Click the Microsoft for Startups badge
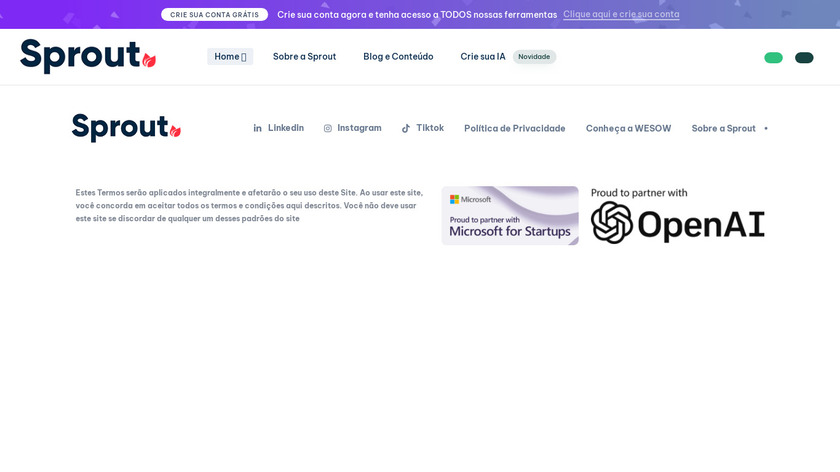The image size is (840, 472). (x=510, y=215)
